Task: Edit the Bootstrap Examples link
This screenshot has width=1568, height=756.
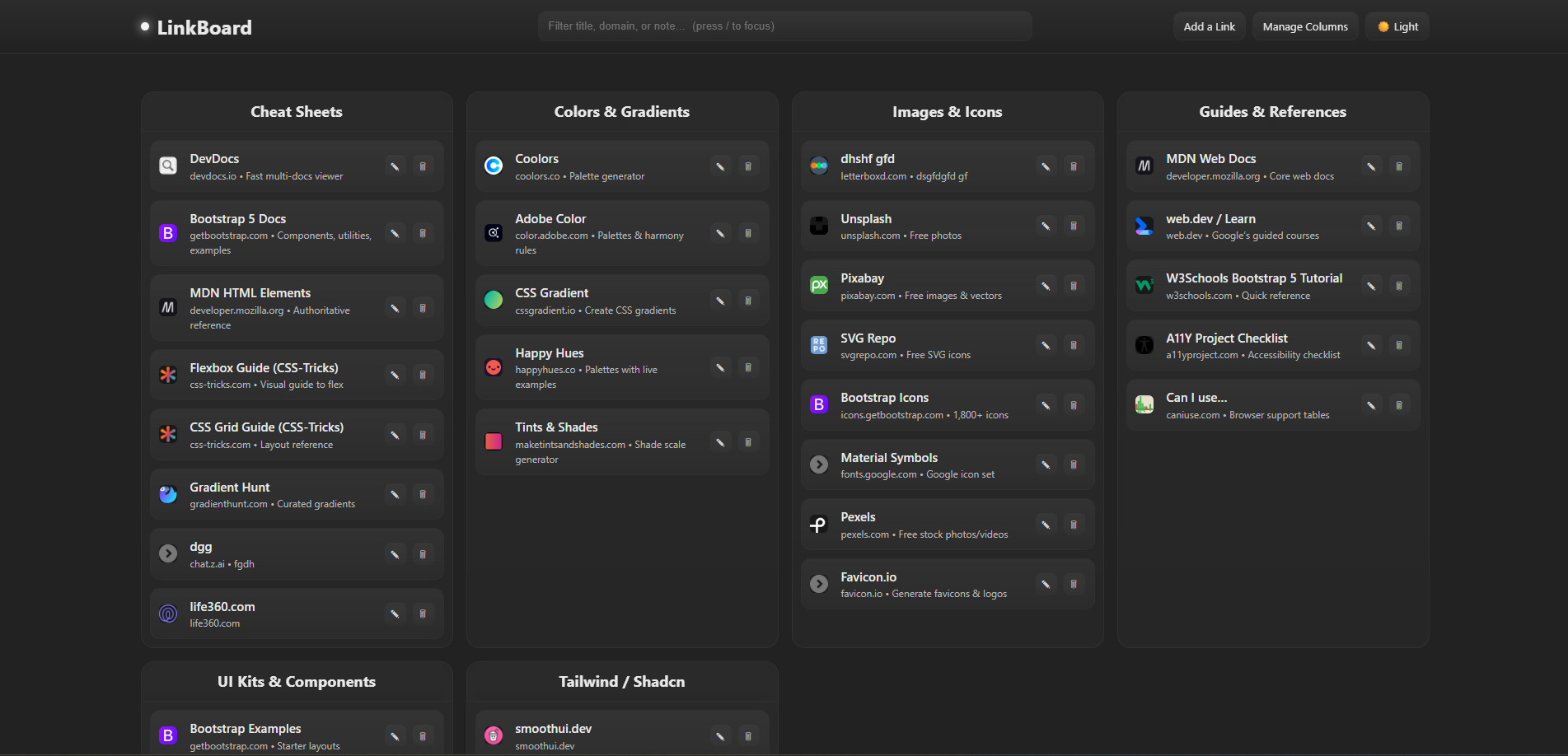Action: [x=395, y=736]
